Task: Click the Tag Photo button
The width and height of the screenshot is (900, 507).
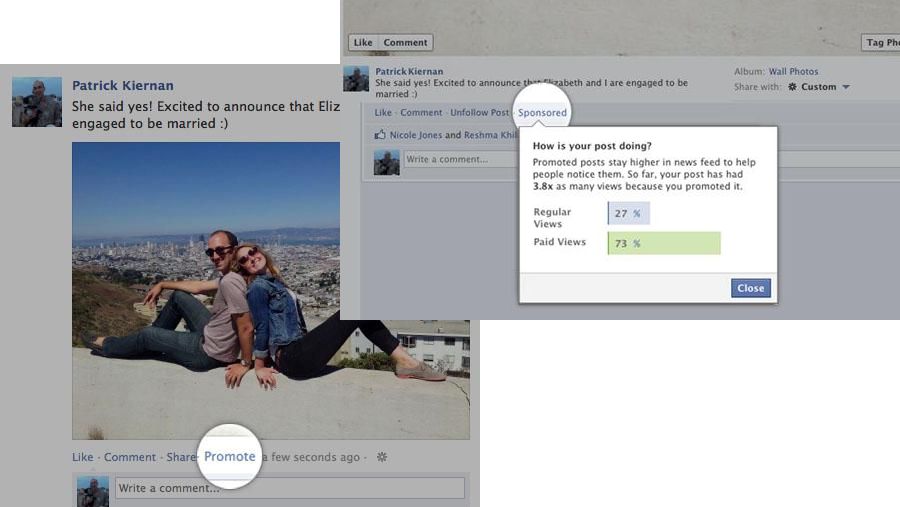Action: (881, 42)
